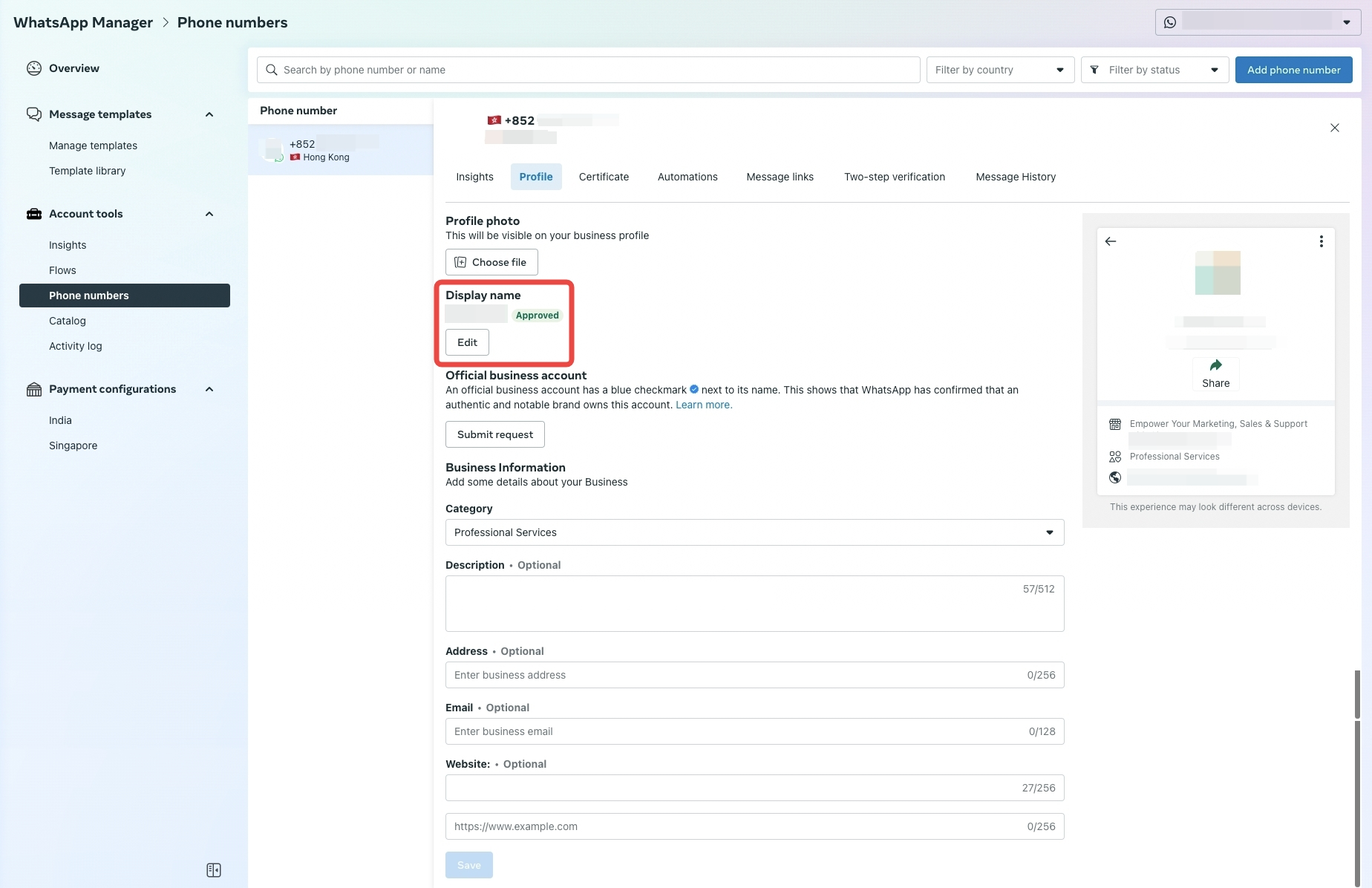The height and width of the screenshot is (888, 1372).
Task: Click the category shapes icon in preview
Action: [1115, 457]
